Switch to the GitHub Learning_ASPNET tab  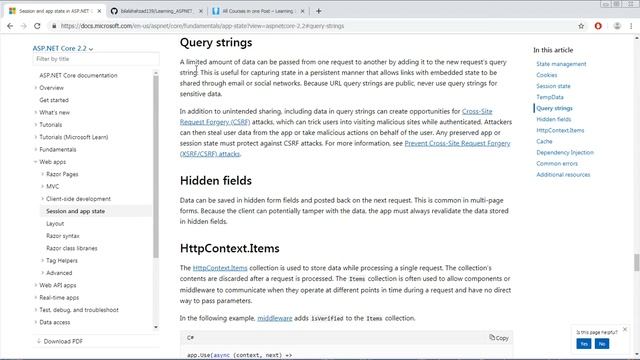point(156,11)
